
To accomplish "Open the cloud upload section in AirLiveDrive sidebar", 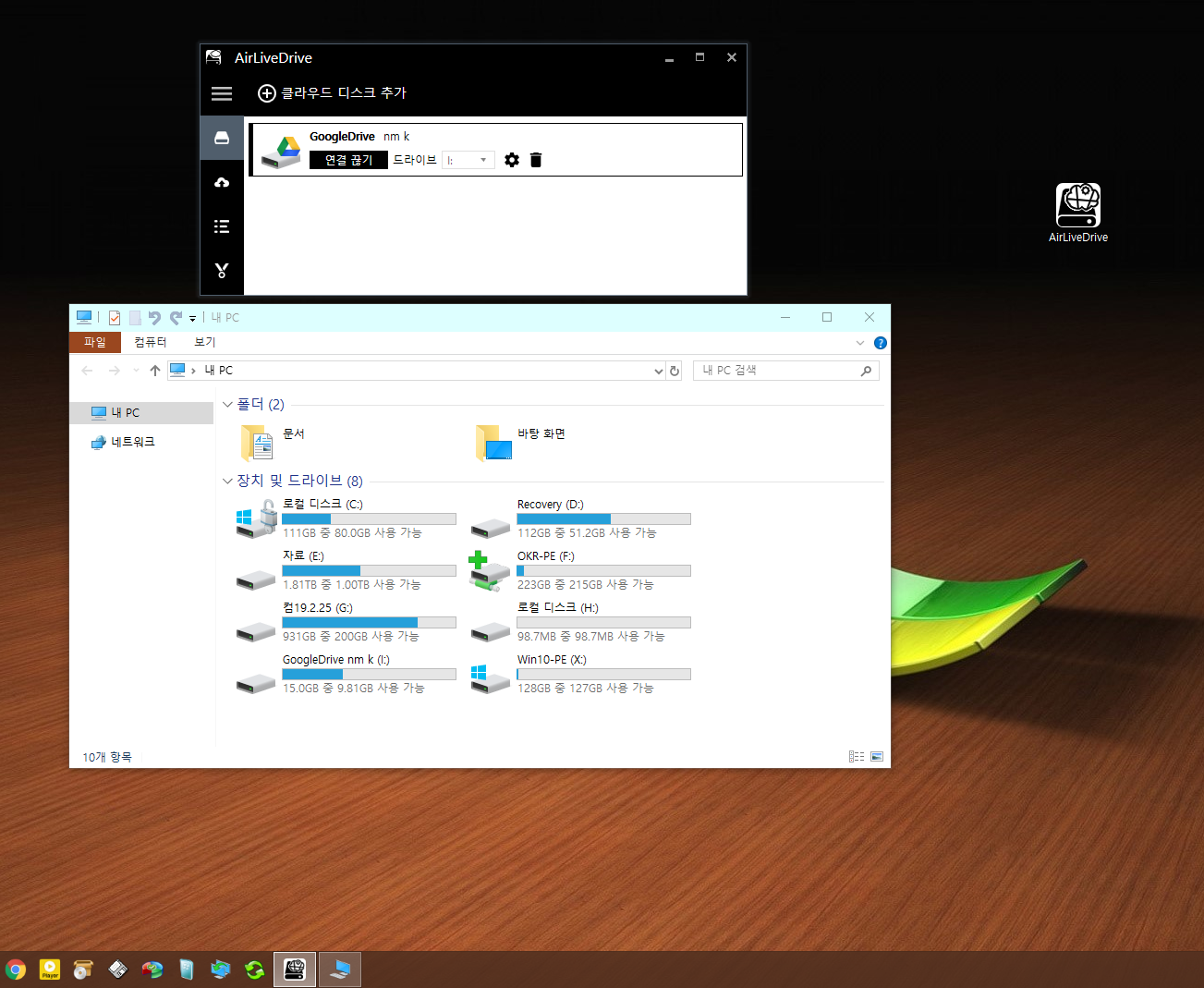I will point(222,182).
